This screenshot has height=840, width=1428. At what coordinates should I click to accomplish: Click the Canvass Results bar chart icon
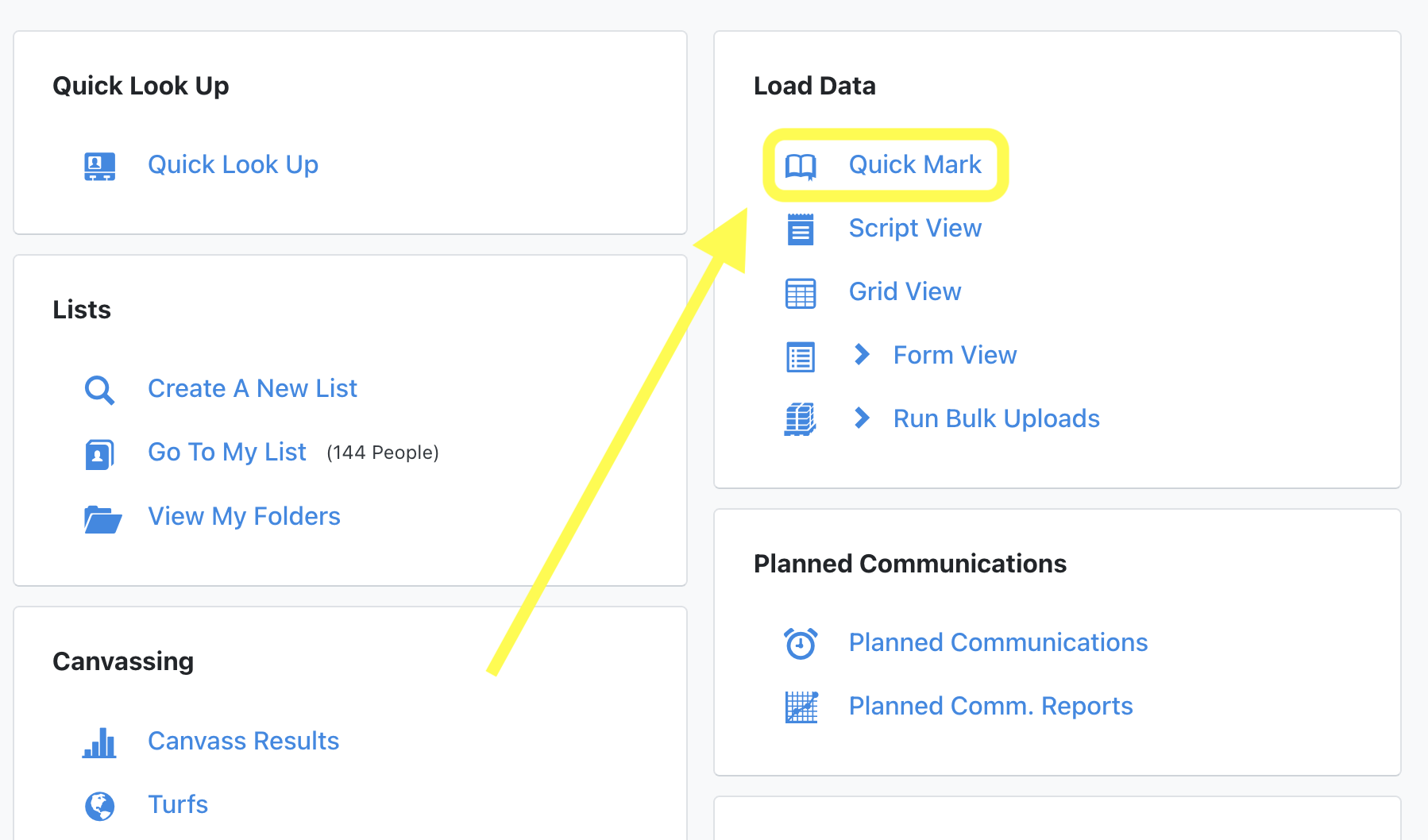click(99, 742)
